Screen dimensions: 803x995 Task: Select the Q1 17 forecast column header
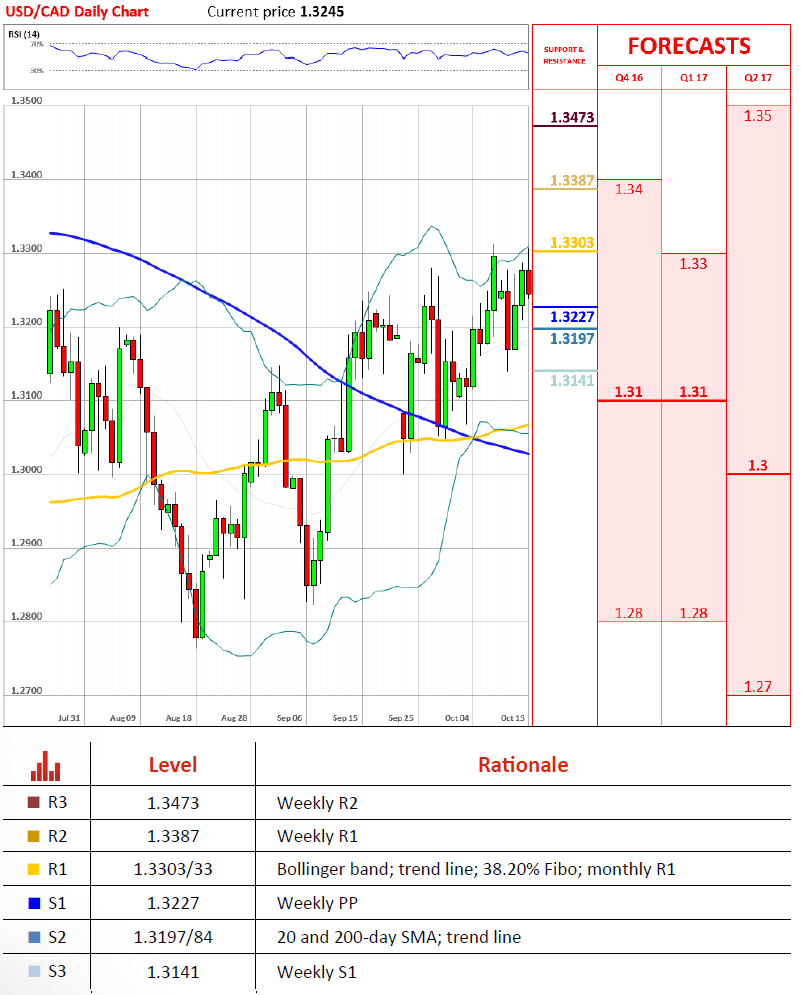[693, 77]
